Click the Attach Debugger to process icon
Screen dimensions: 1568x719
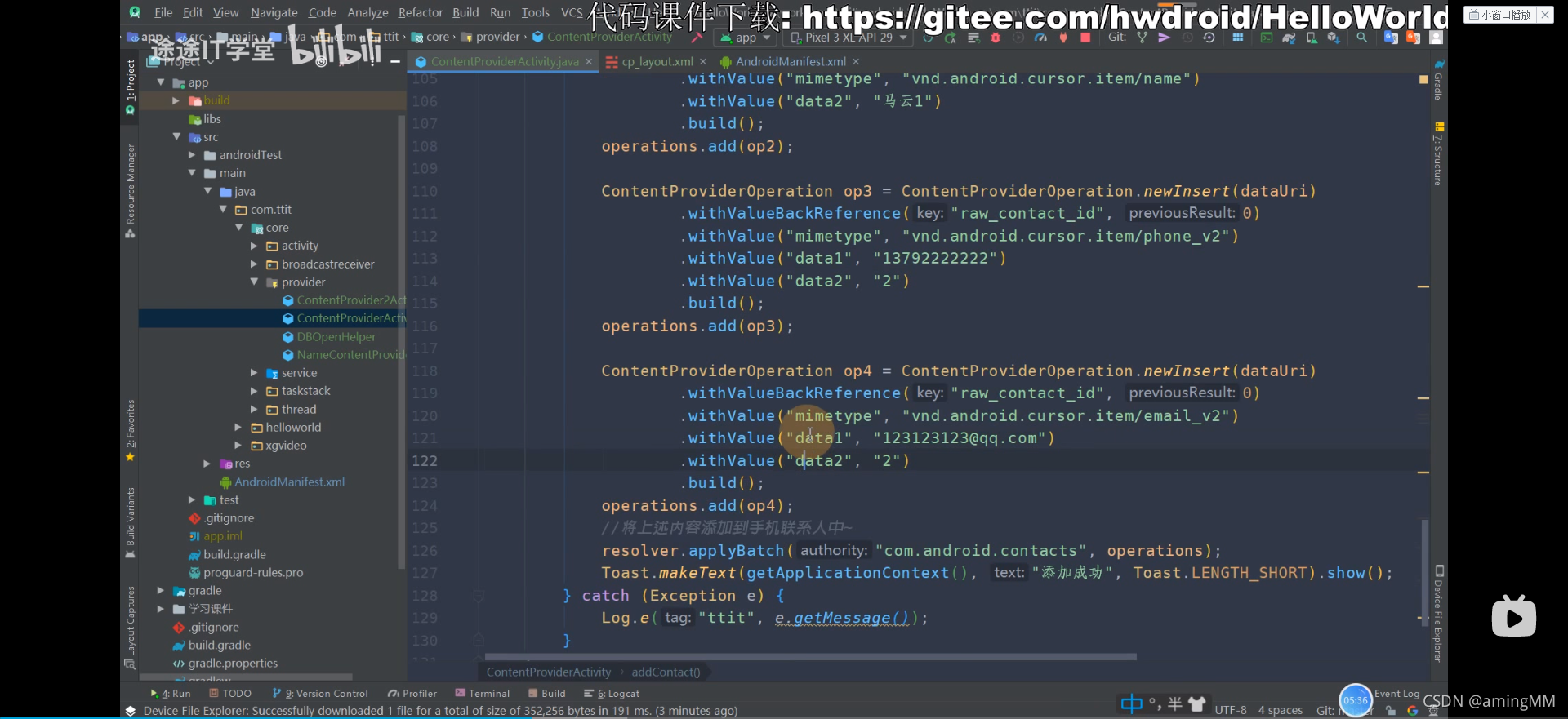1062,38
